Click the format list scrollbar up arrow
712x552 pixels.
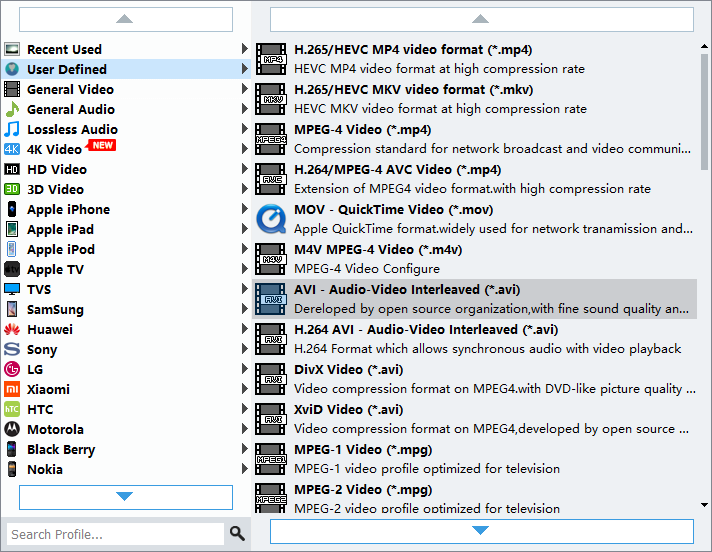click(704, 46)
